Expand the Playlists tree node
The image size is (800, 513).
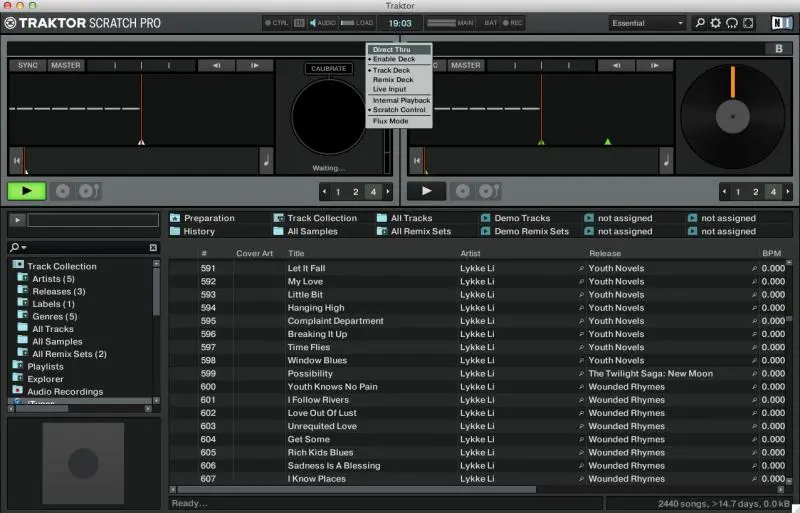(x=18, y=366)
